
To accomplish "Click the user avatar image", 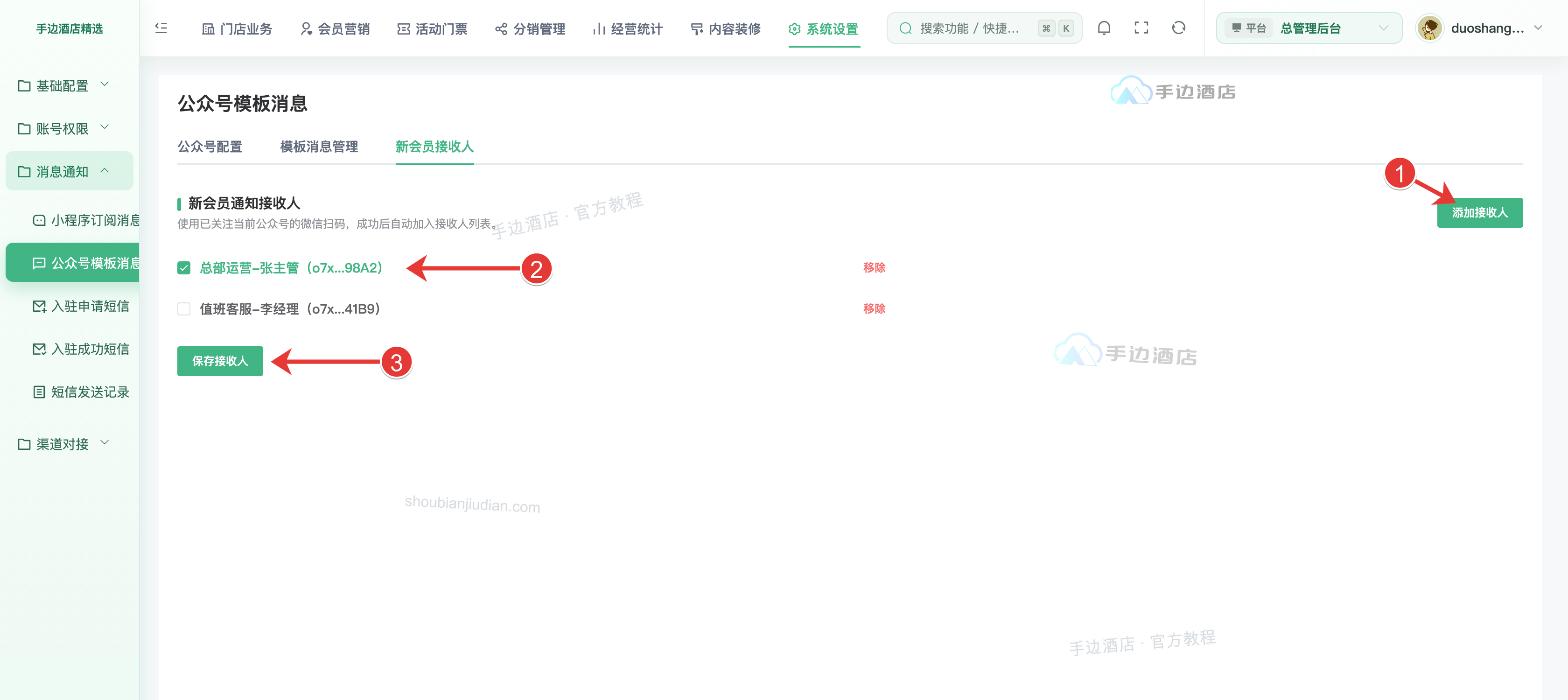I will [1429, 28].
